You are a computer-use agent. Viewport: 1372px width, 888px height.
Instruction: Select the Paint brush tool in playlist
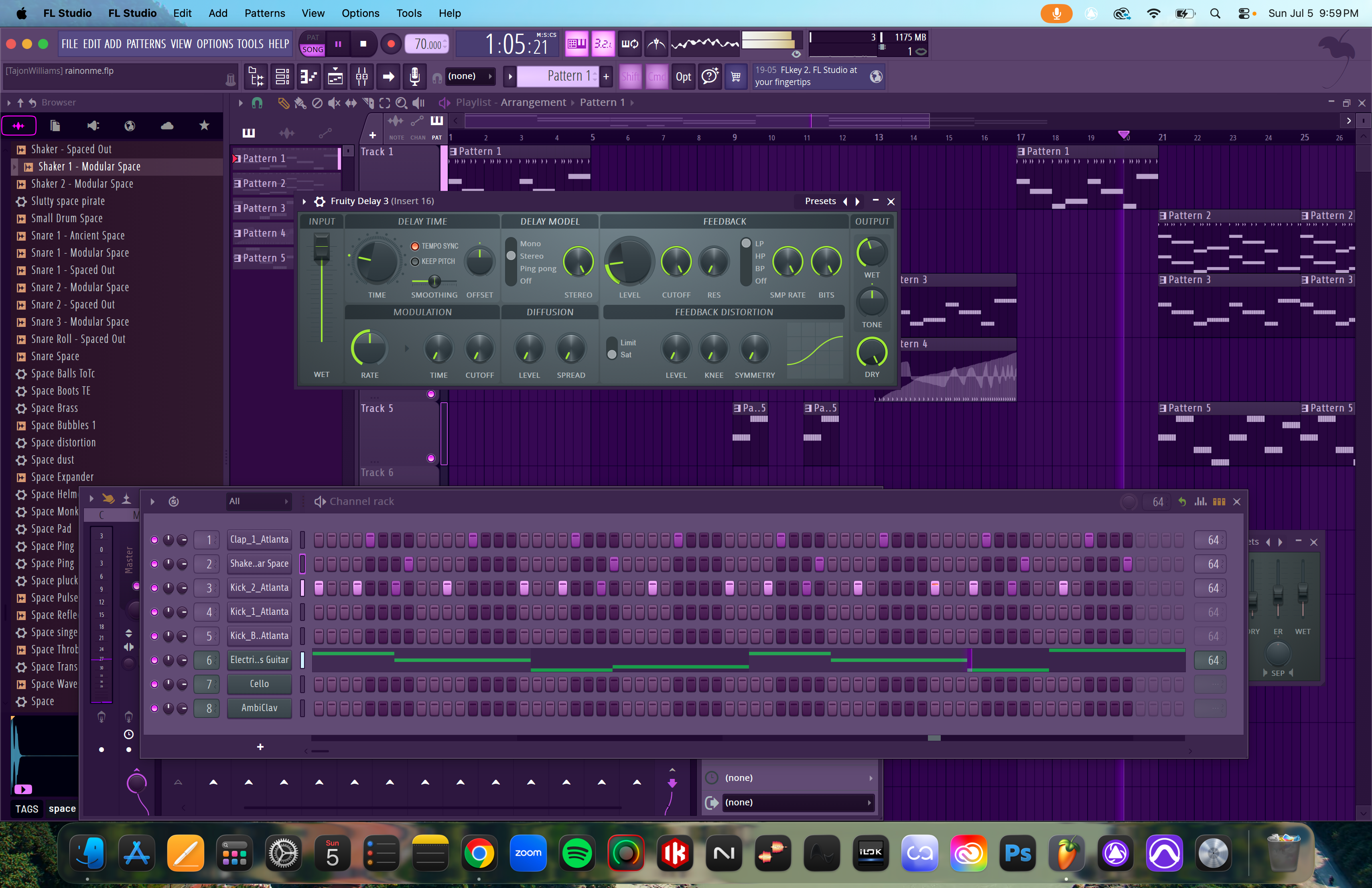click(300, 103)
